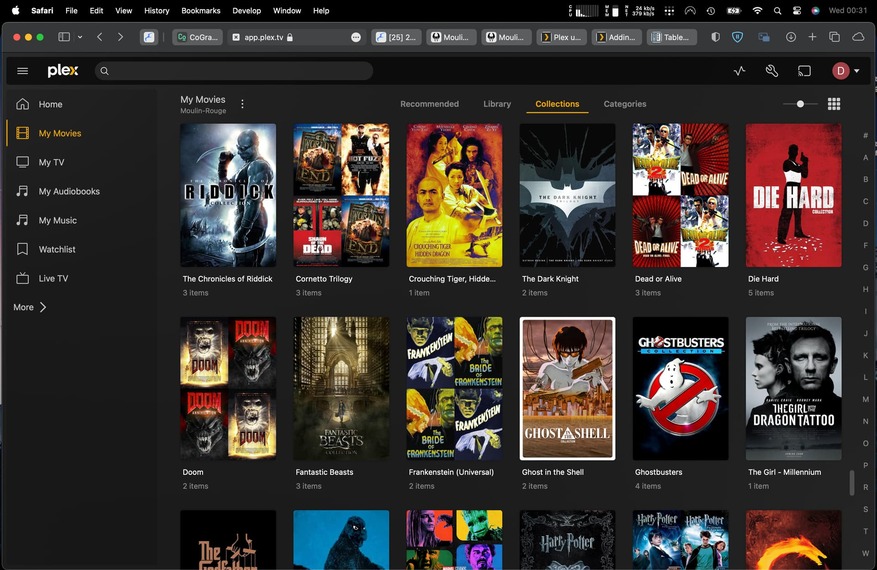Open the Live TV icon
This screenshot has height=570, width=877.
22,278
